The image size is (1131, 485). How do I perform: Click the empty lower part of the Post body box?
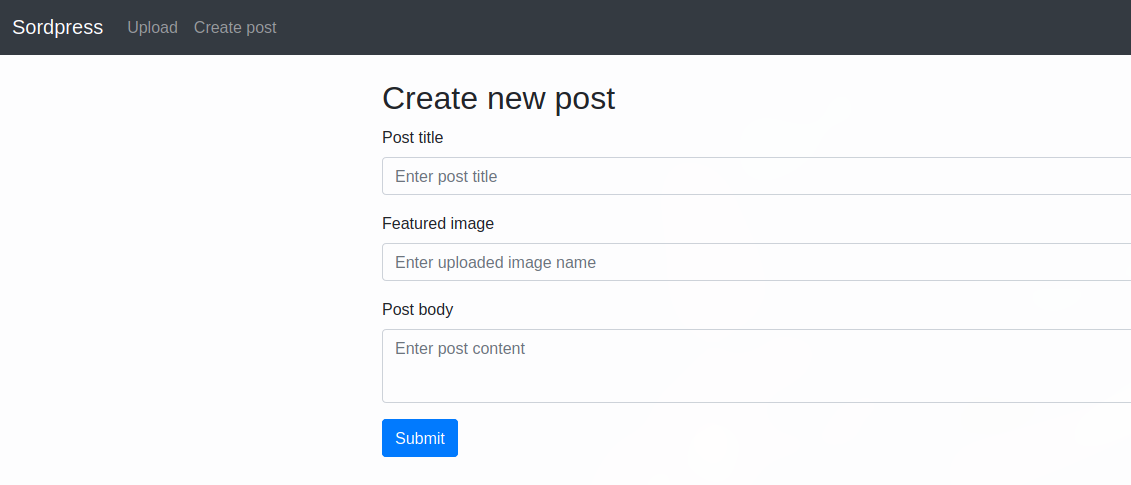(757, 383)
